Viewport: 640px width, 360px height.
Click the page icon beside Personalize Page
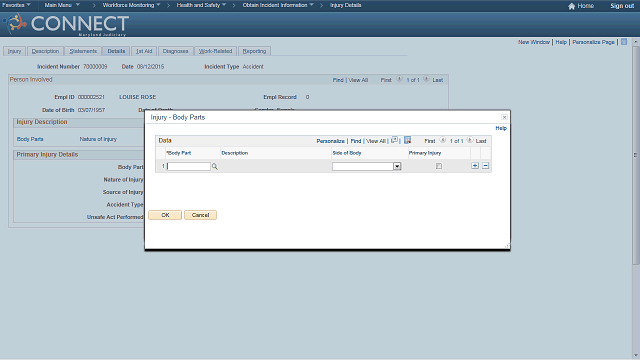pos(624,42)
